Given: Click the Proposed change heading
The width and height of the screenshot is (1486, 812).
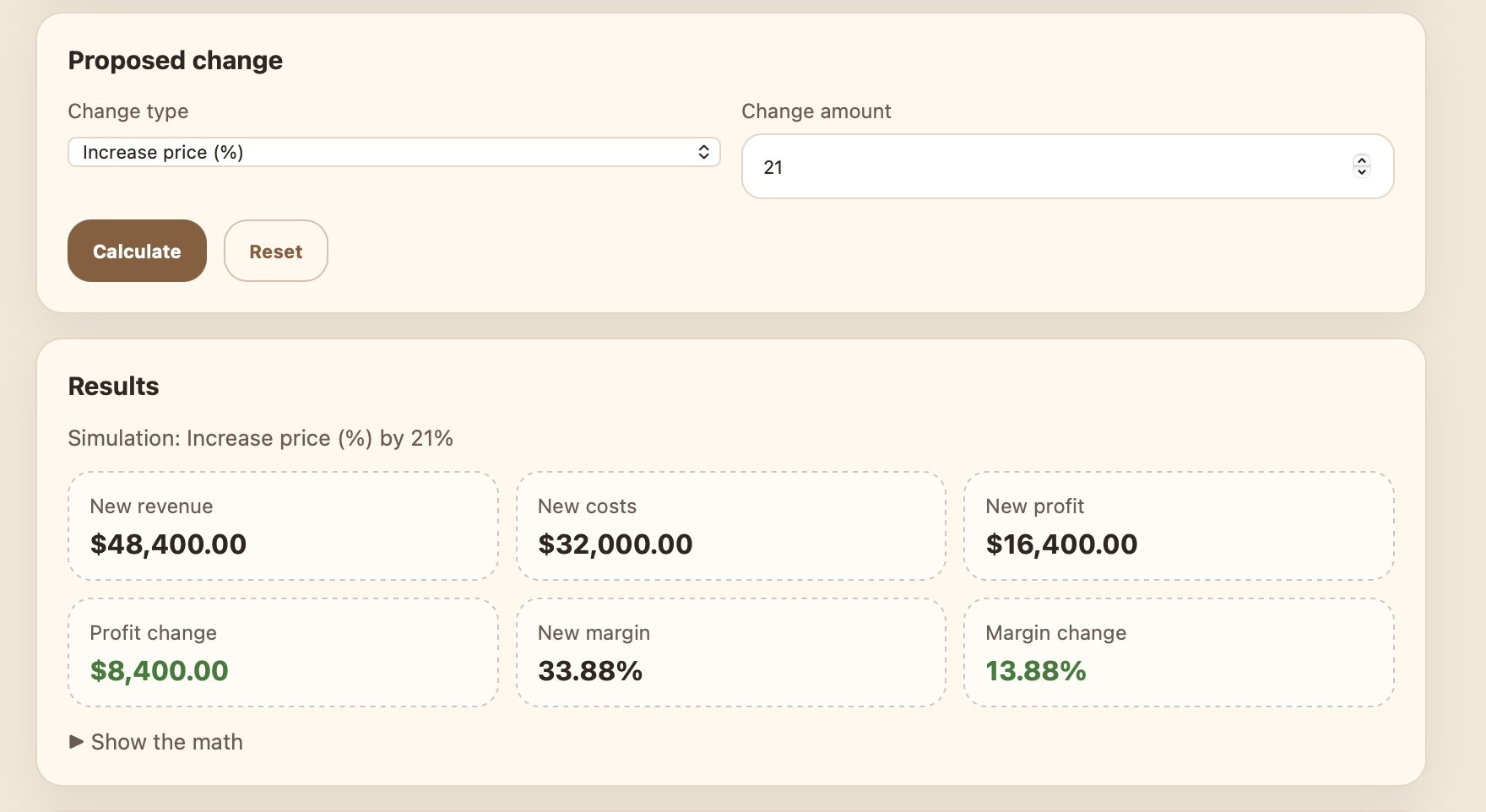Looking at the screenshot, I should pyautogui.click(x=175, y=60).
